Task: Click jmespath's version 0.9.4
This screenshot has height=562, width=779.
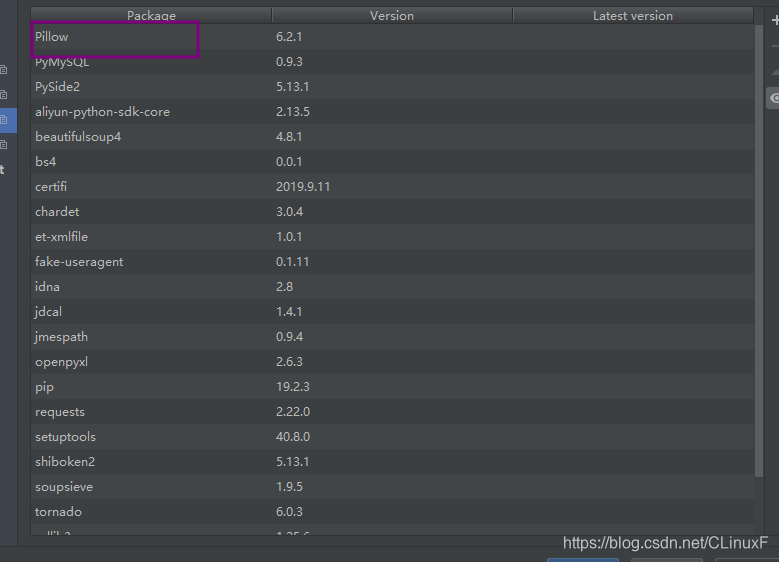Action: coord(289,337)
